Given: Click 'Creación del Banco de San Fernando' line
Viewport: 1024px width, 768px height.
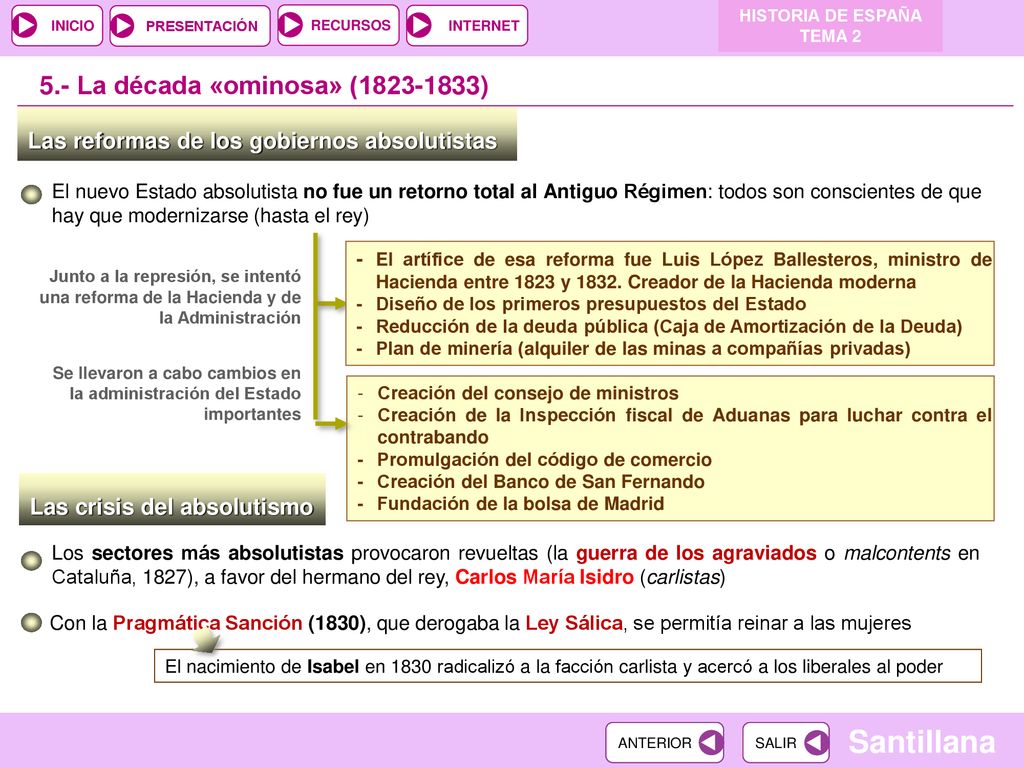Looking at the screenshot, I should pos(541,482).
